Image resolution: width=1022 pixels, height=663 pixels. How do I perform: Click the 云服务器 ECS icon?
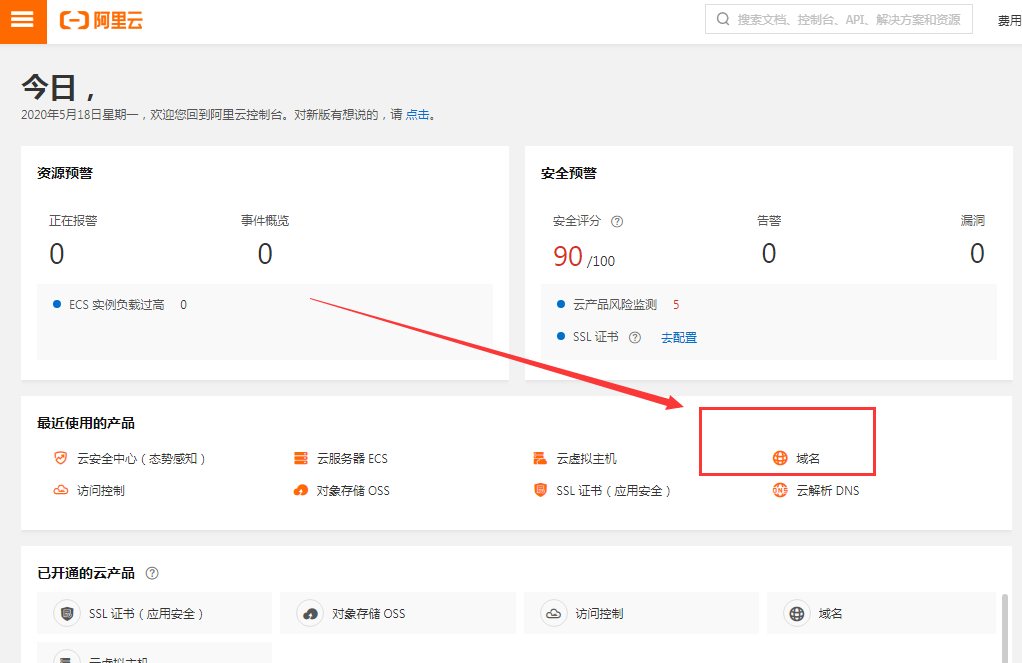pos(300,458)
